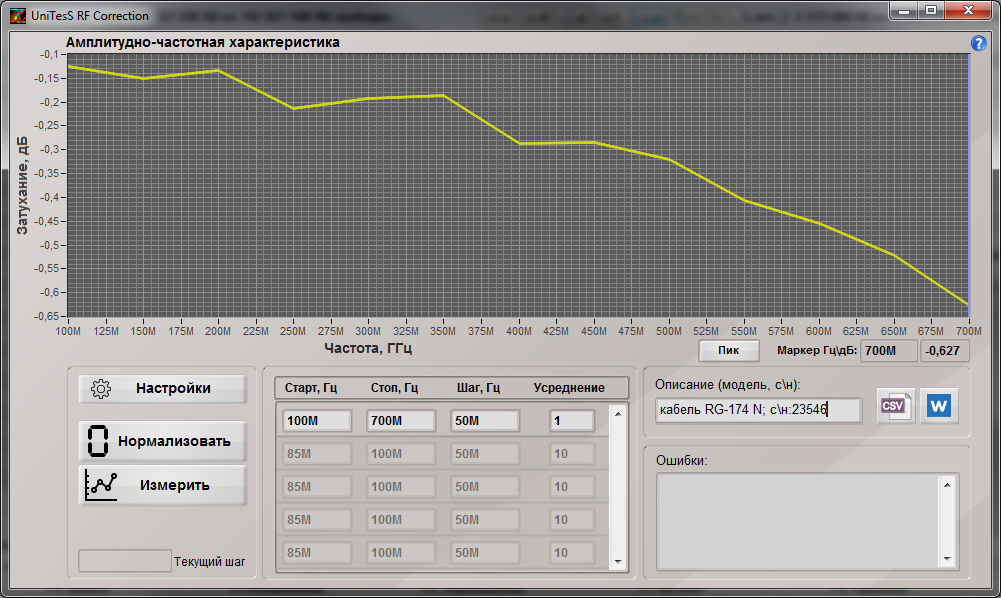
Task: Click the marker frequency field 700M
Action: click(x=888, y=351)
